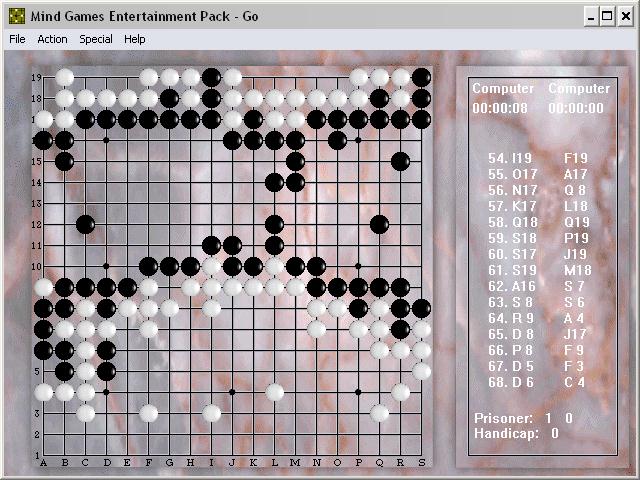Image resolution: width=640 pixels, height=480 pixels.
Task: Click the white stone at J19
Action: click(232, 78)
